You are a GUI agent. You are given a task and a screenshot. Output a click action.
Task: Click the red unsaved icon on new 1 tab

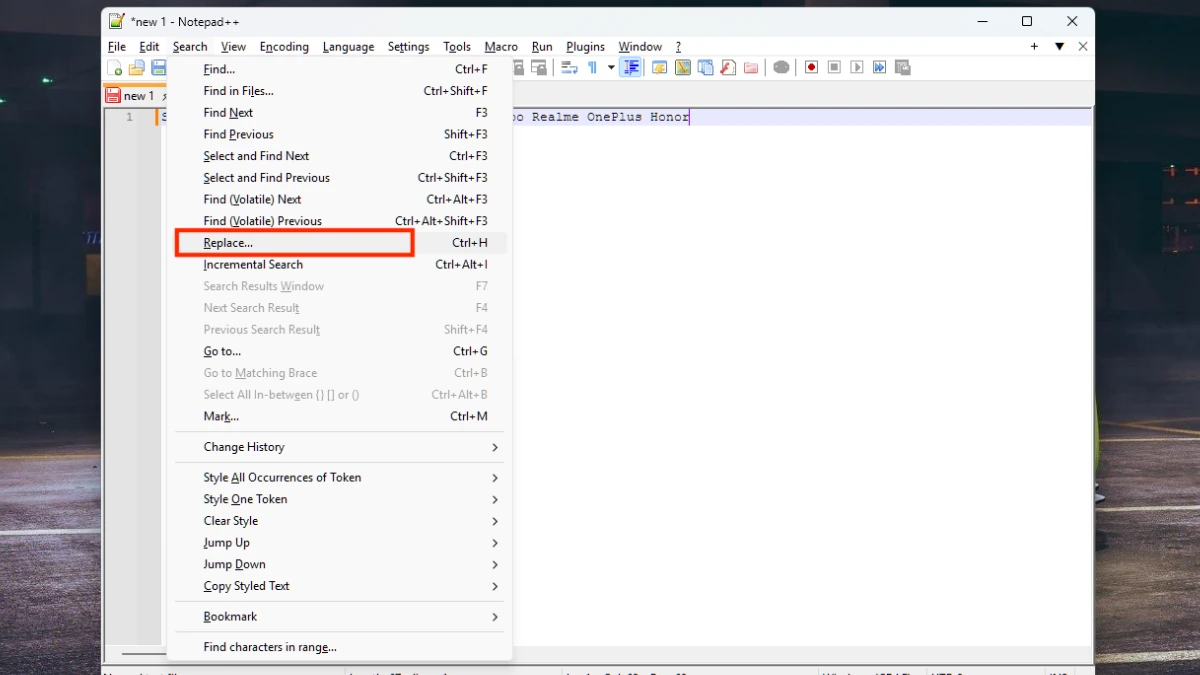click(114, 96)
